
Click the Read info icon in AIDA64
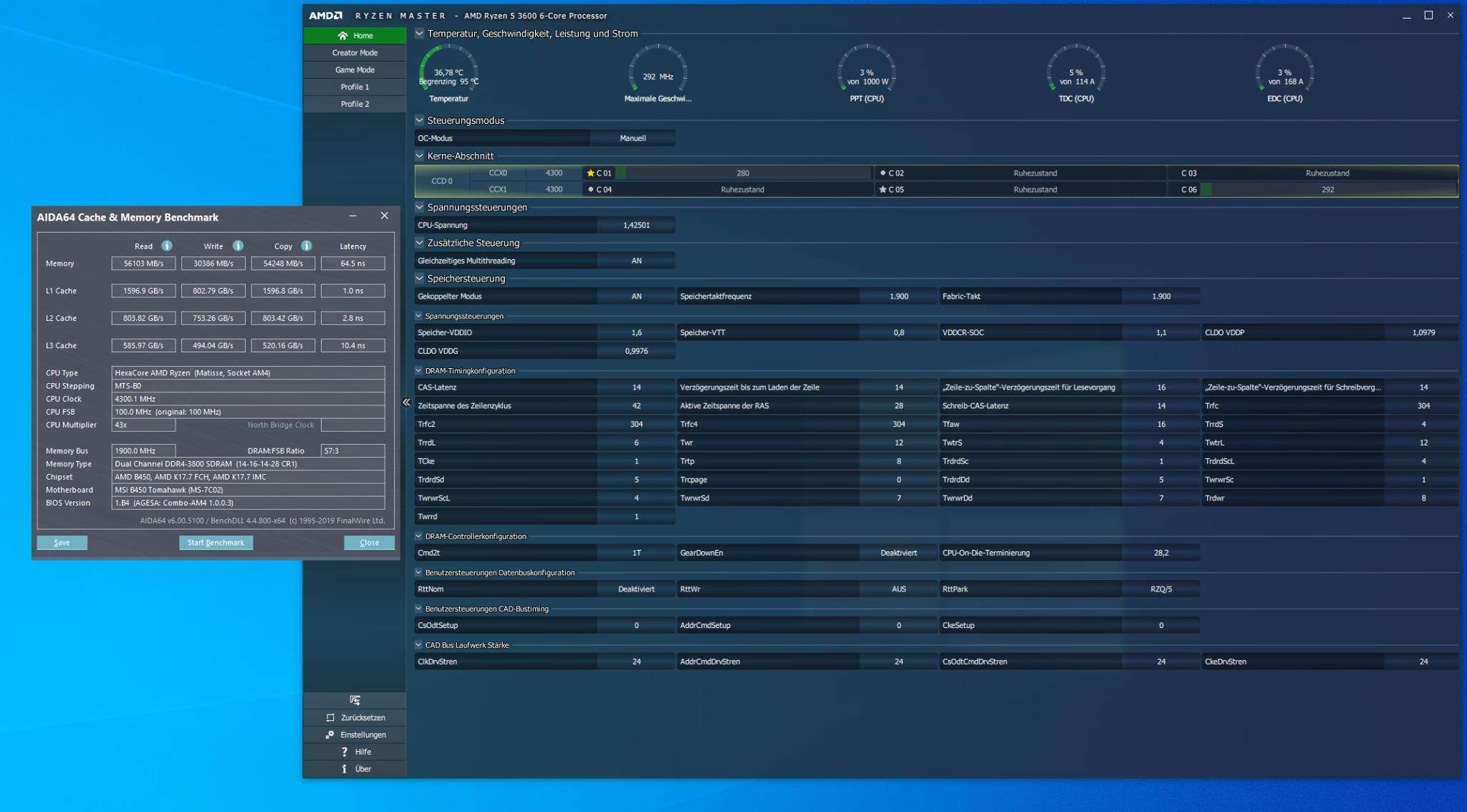[167, 246]
